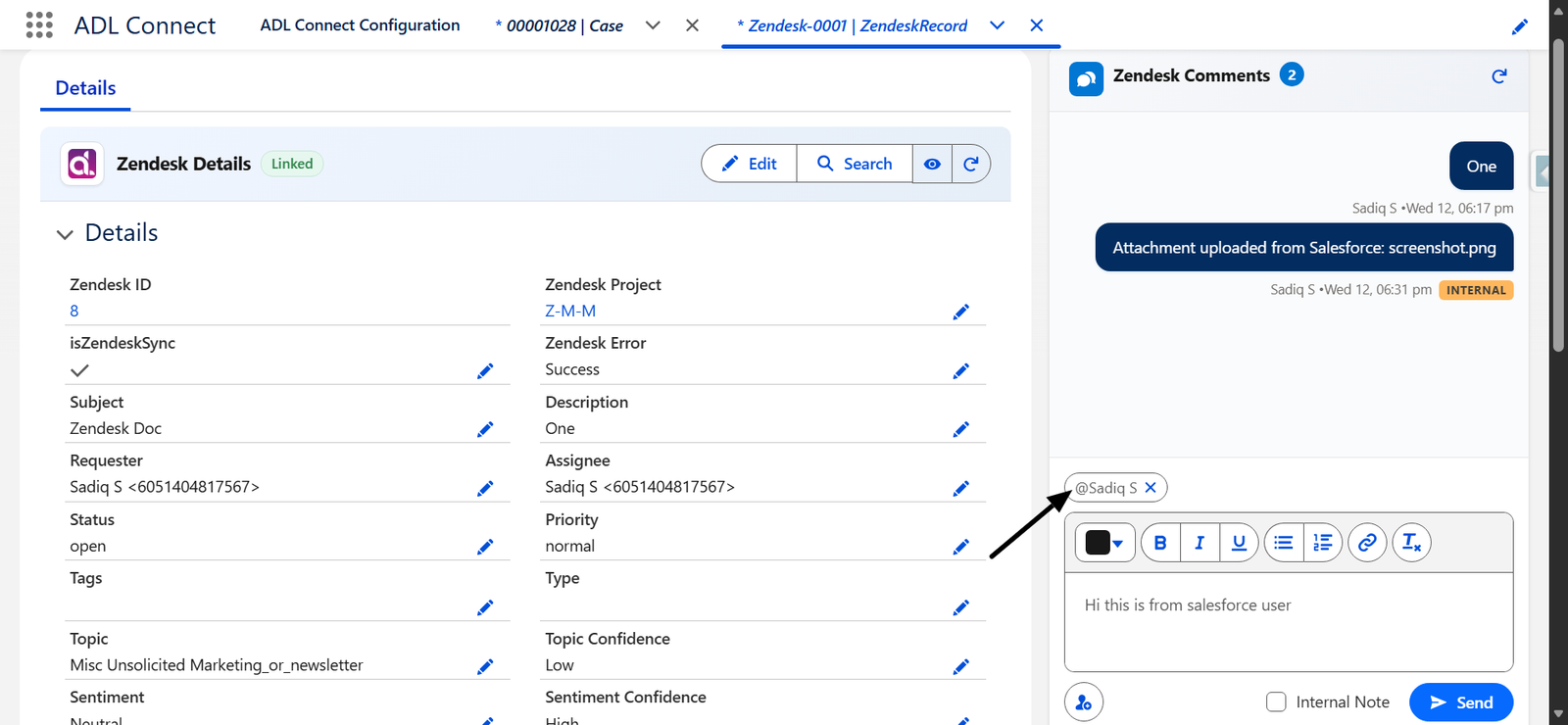
Task: Open the 00001028 Case tab dropdown chevron
Action: point(653,25)
